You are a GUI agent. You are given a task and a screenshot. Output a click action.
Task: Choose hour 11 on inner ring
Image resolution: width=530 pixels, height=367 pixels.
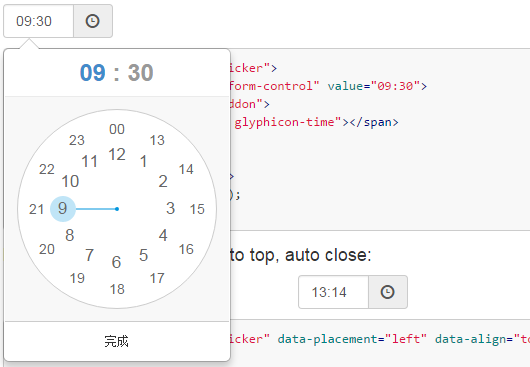90,162
